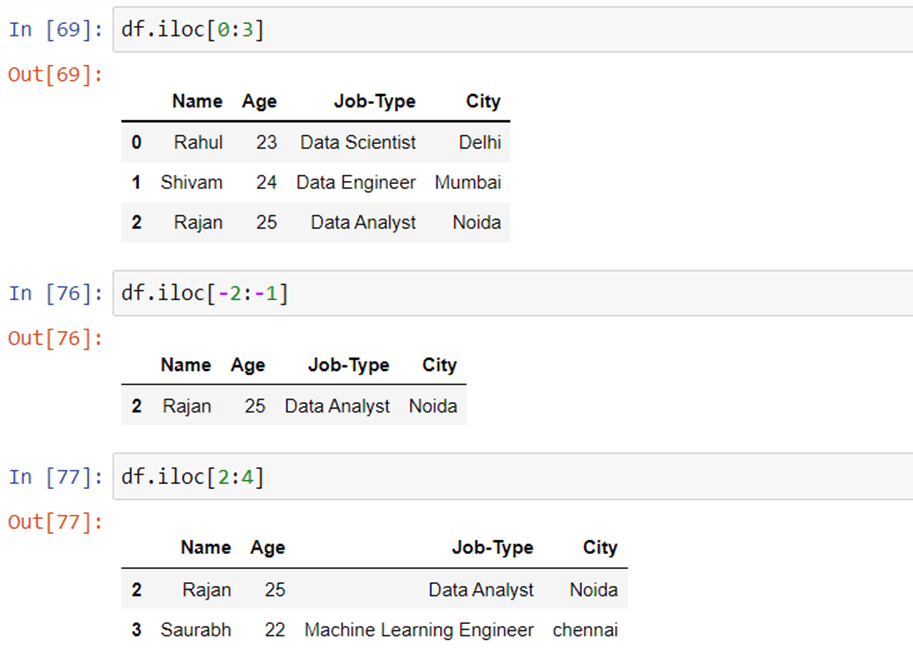Click the Out[69] output prompt
Screen dimensions: 913x660
coord(55,75)
